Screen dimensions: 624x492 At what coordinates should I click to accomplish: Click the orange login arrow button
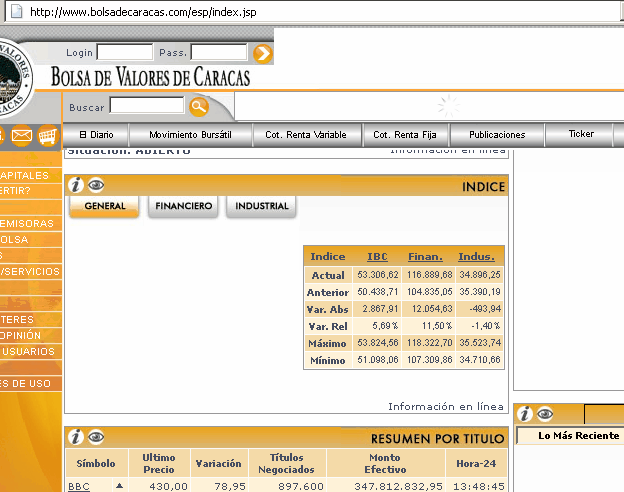(x=263, y=54)
